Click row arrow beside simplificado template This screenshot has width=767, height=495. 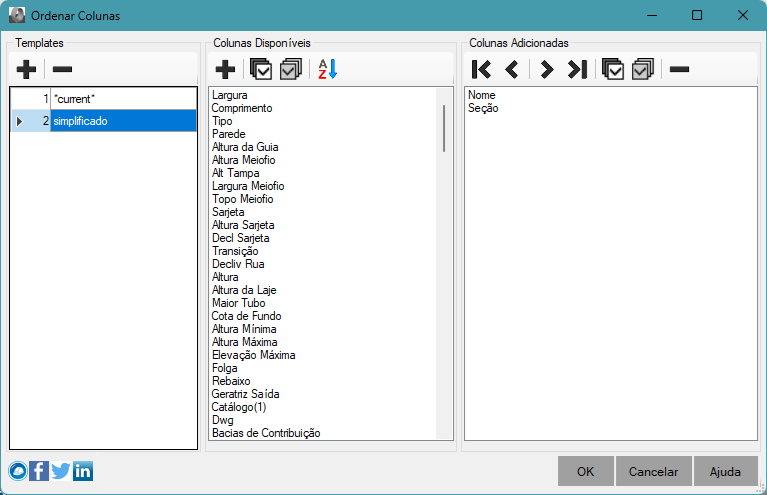(19, 121)
